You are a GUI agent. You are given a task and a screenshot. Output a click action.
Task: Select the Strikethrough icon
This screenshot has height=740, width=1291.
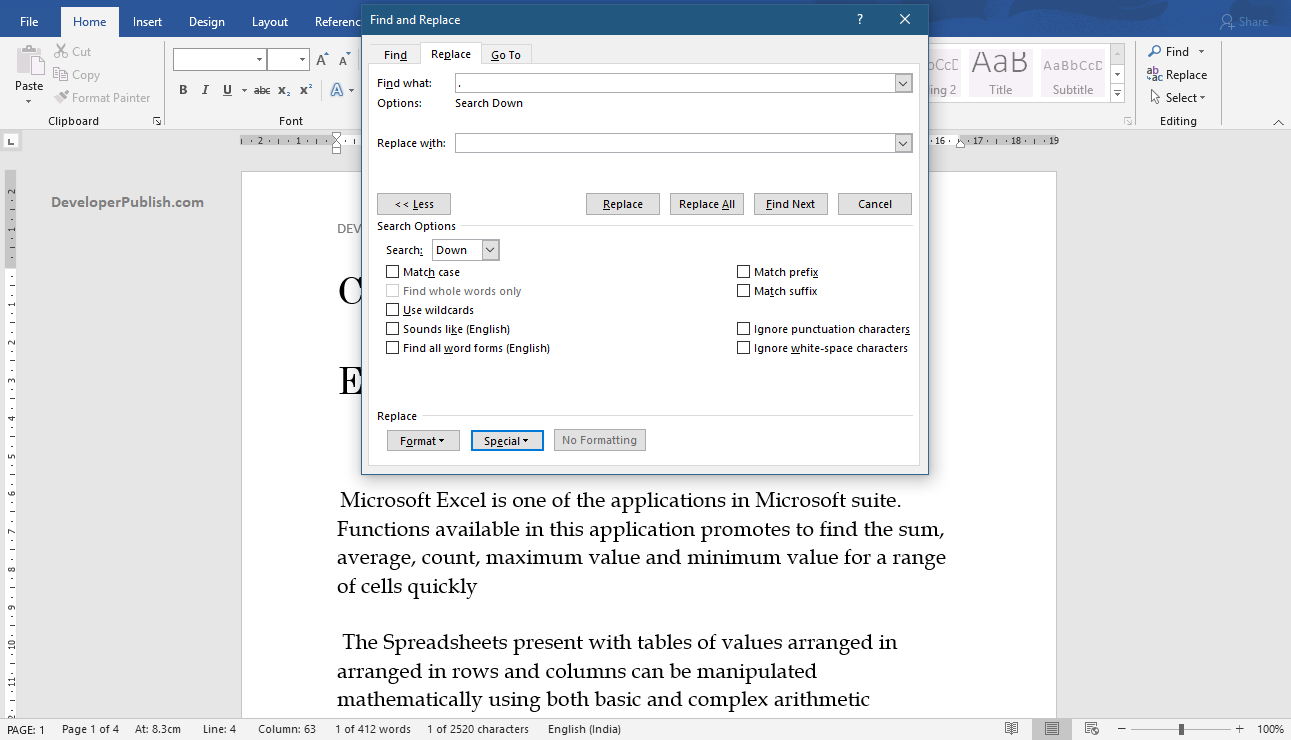click(x=261, y=89)
